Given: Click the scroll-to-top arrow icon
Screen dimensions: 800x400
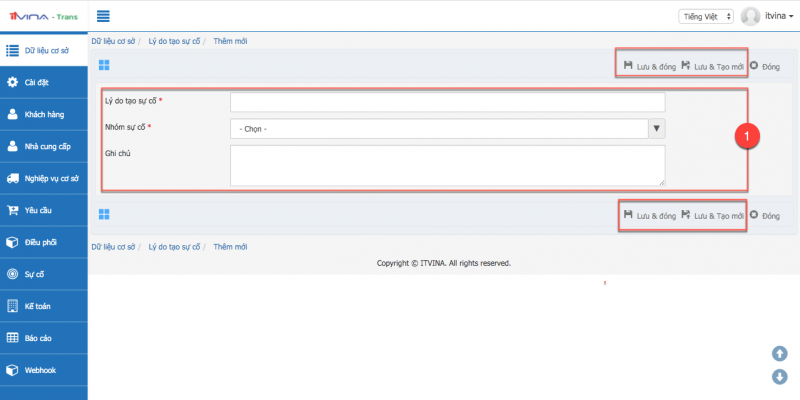Looking at the screenshot, I should [x=780, y=353].
